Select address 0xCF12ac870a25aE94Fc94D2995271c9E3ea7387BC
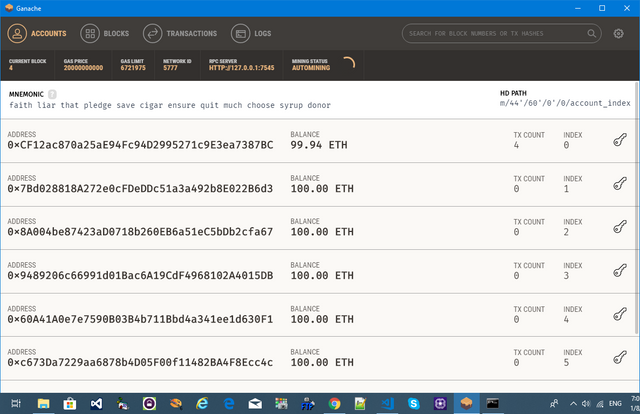Viewport: 640px width, 414px height. [x=140, y=145]
